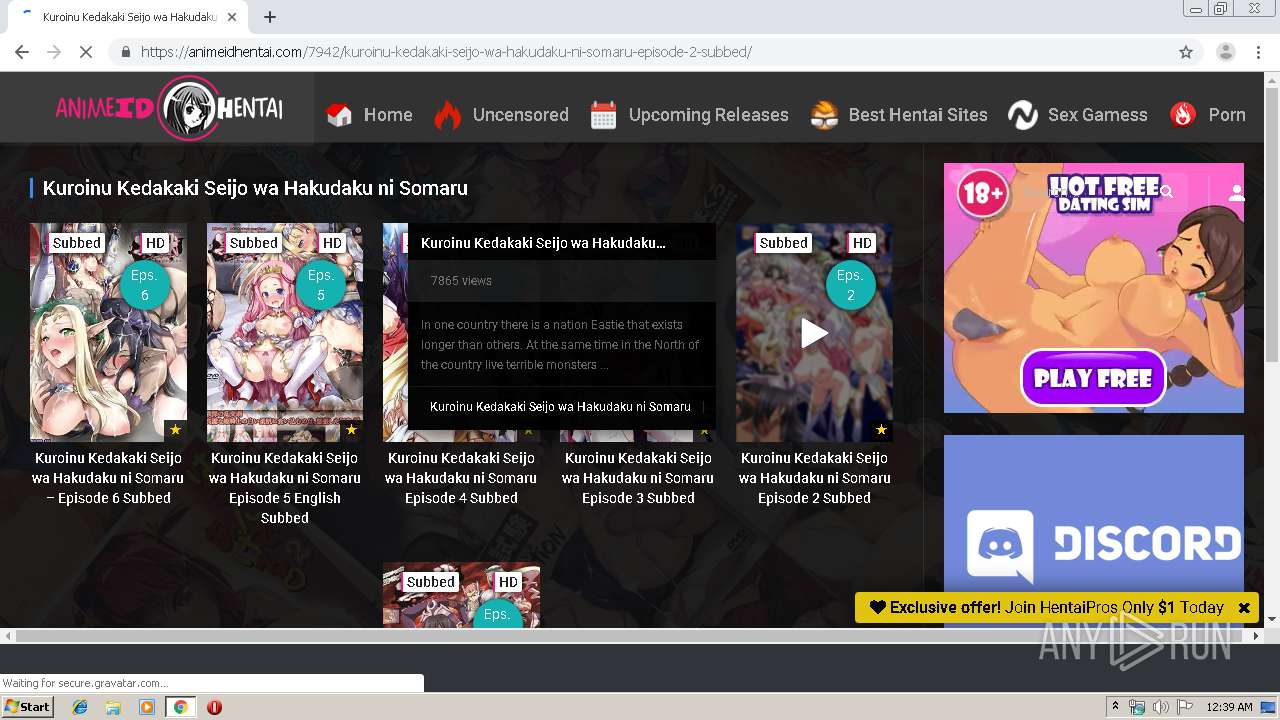
Task: Click the vertical scrollbar down arrow
Action: 1272,620
